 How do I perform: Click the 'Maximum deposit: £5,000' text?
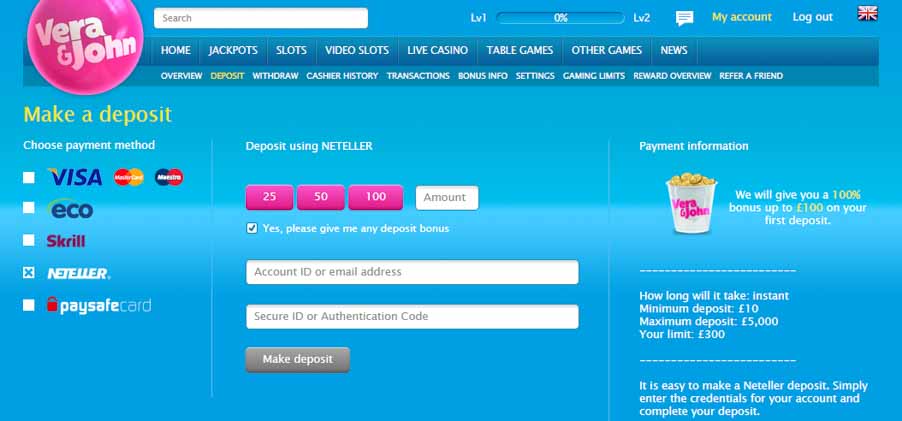coord(709,322)
